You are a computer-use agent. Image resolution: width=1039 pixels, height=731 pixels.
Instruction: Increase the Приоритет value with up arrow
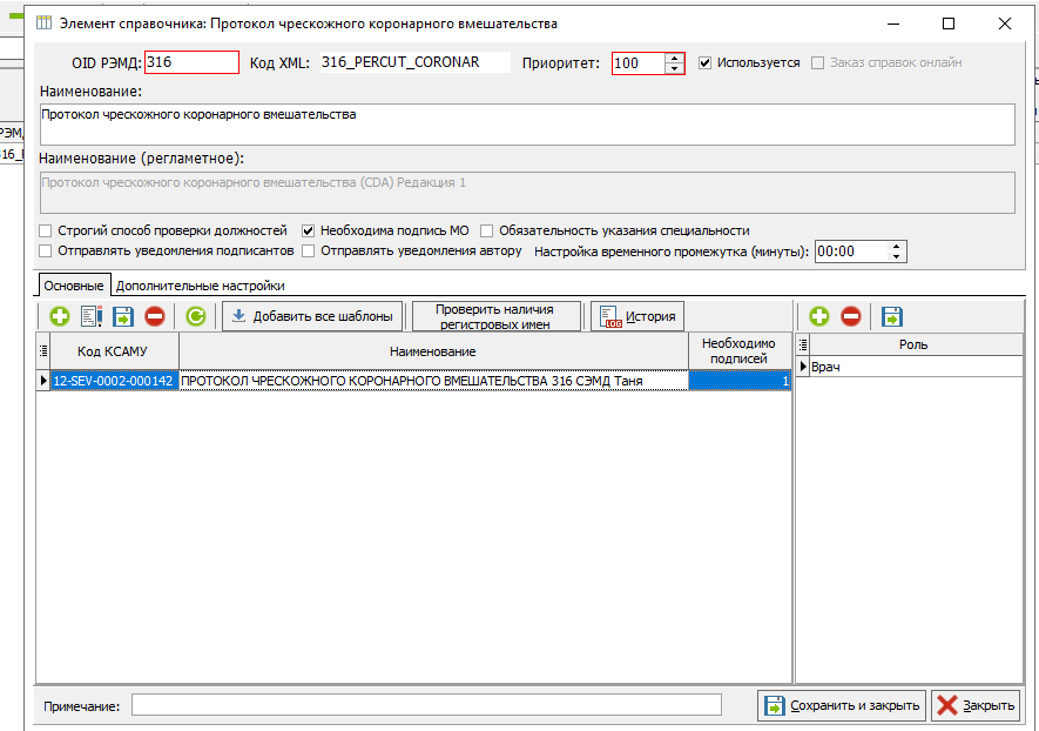pyautogui.click(x=674, y=58)
